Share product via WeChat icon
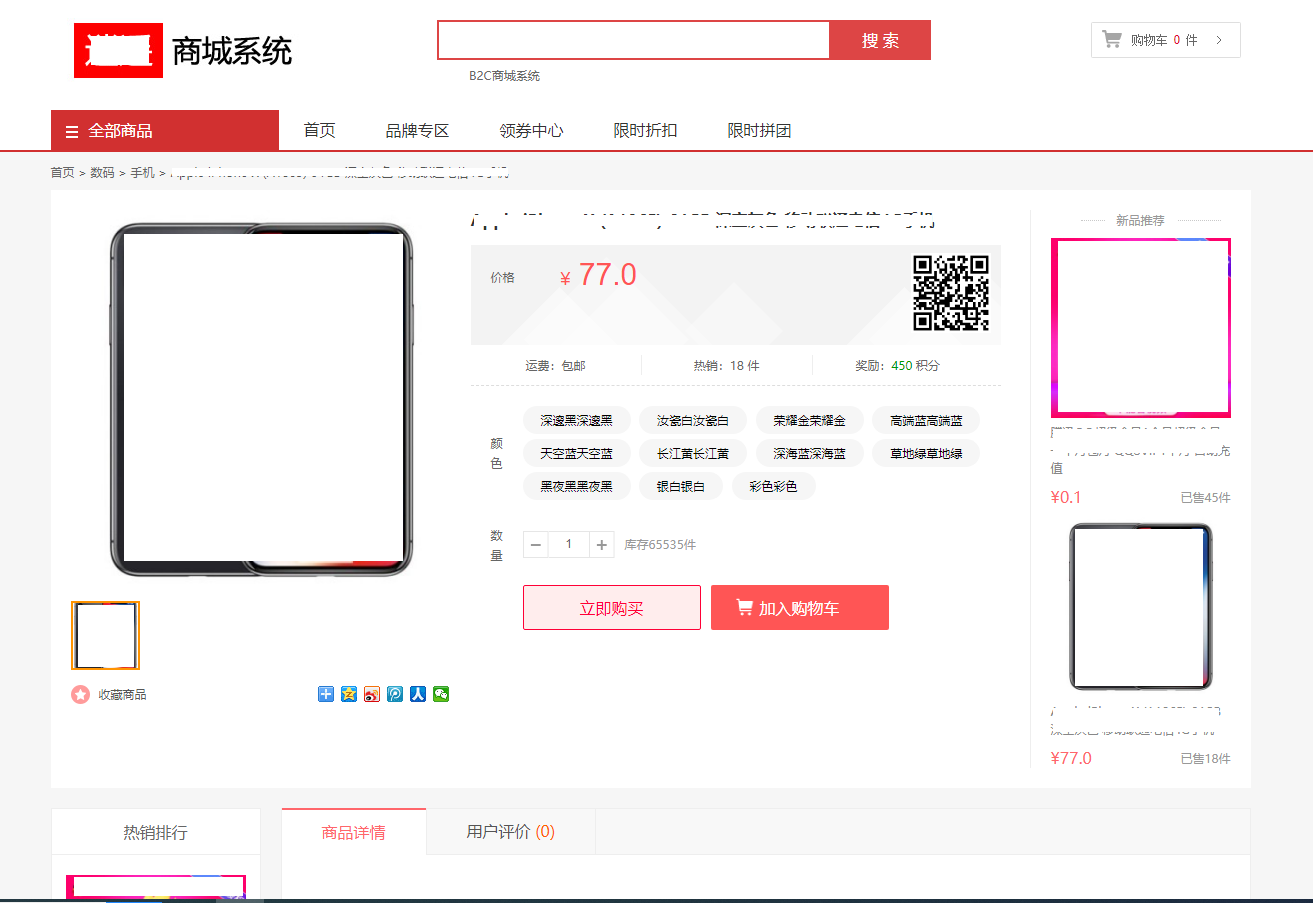Image resolution: width=1313 pixels, height=903 pixels. pos(441,694)
